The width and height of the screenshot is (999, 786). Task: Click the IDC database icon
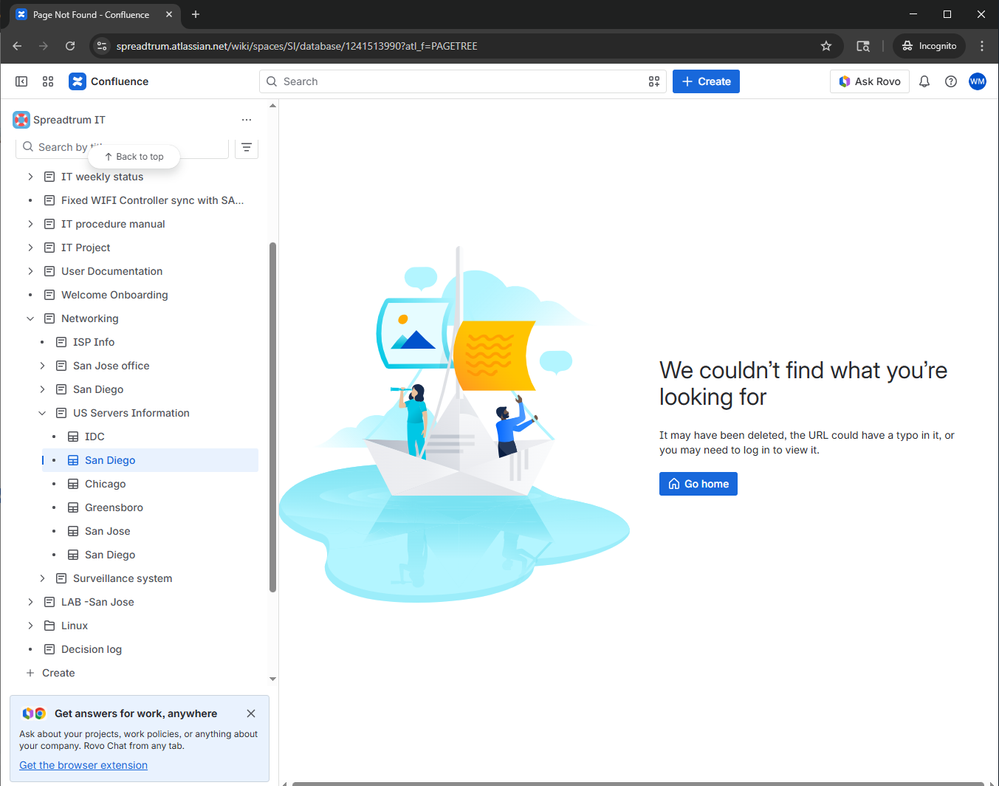[x=73, y=437]
